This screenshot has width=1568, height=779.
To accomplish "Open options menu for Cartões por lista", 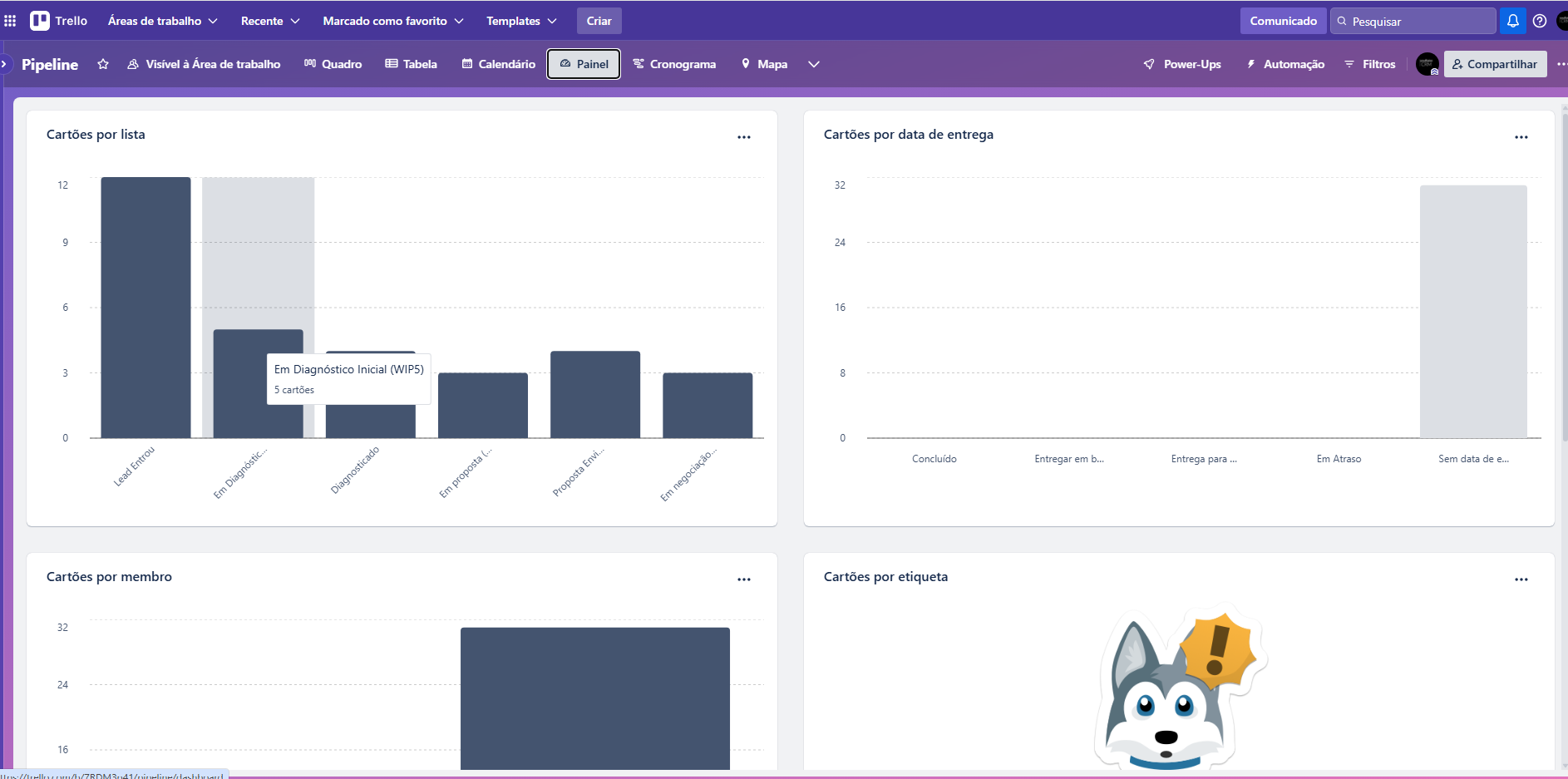I will (744, 137).
